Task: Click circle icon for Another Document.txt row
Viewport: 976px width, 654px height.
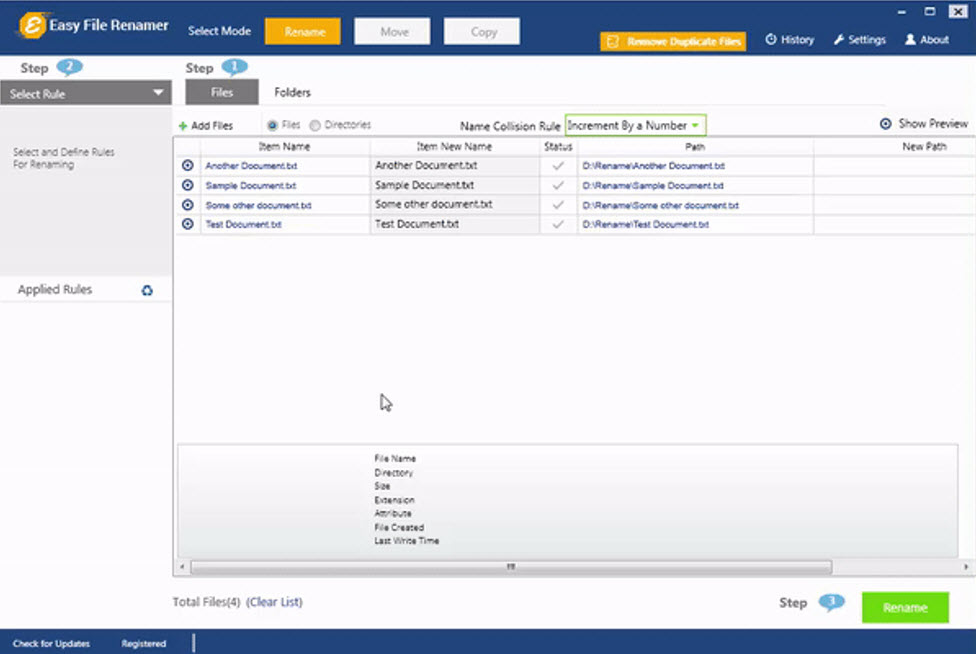Action: [x=187, y=166]
